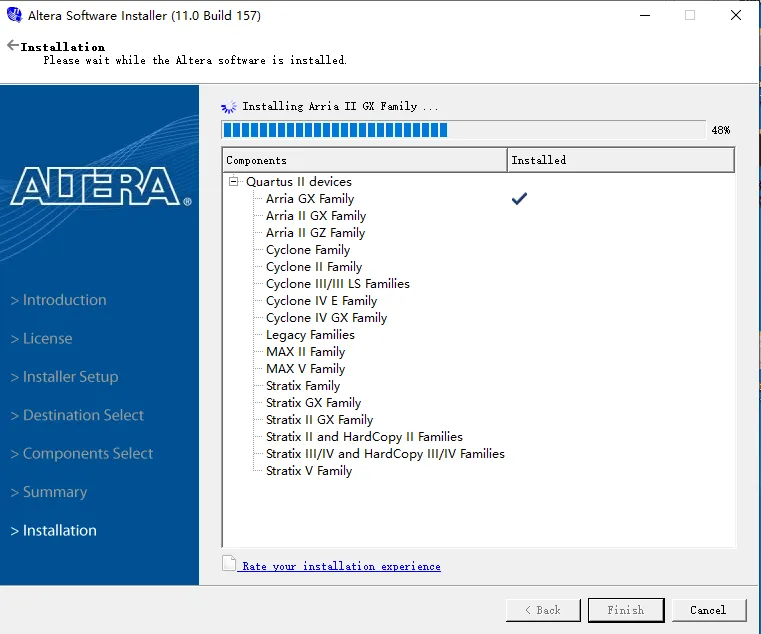Screen dimensions: 761x634
Task: Go to Installer Setup step
Action: 65,377
